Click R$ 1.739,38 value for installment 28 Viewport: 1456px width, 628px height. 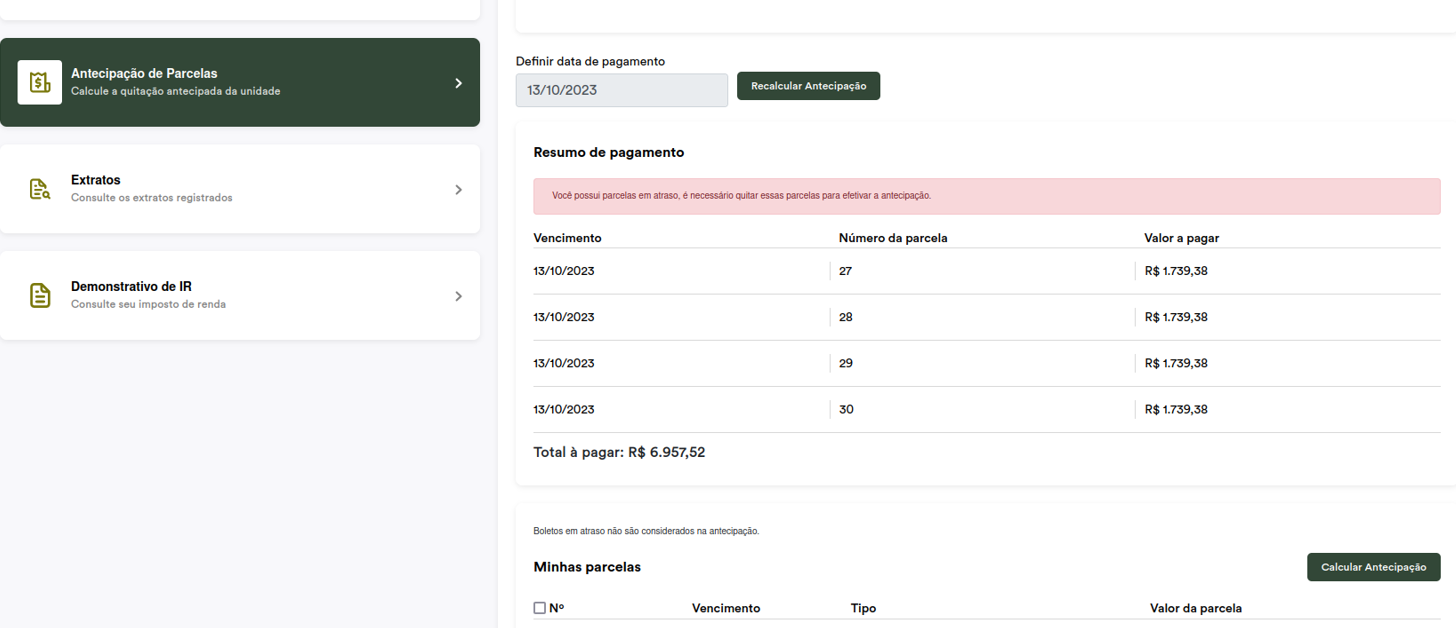tap(1176, 317)
